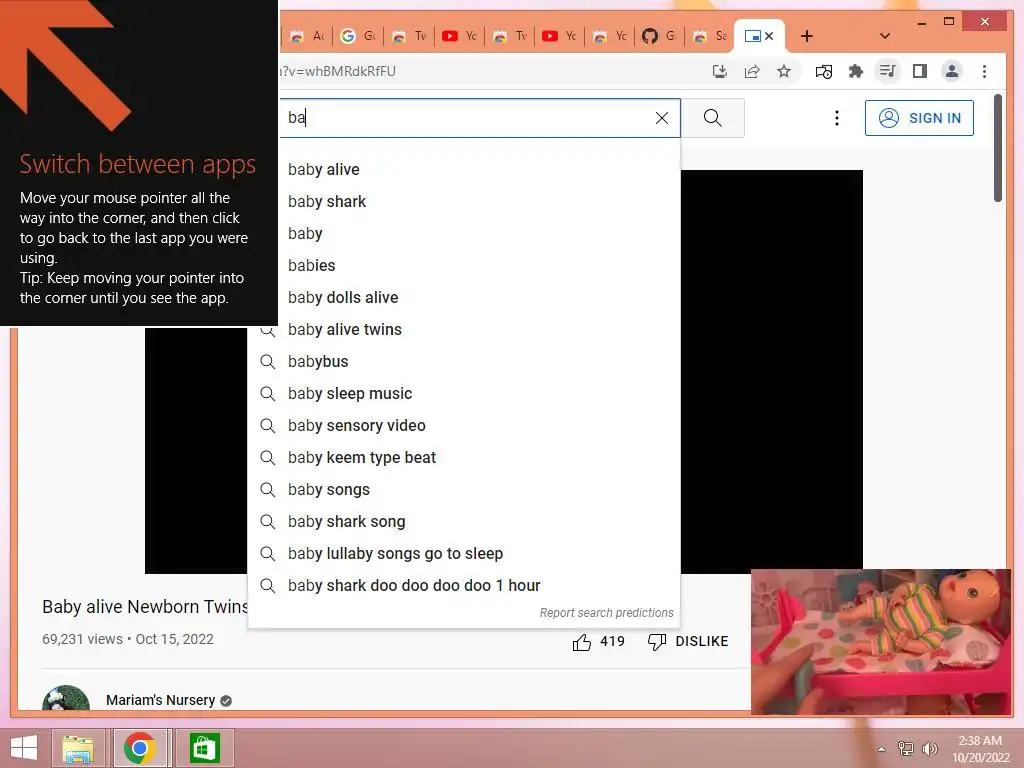Open the Chrome side panel icon

pyautogui.click(x=920, y=71)
